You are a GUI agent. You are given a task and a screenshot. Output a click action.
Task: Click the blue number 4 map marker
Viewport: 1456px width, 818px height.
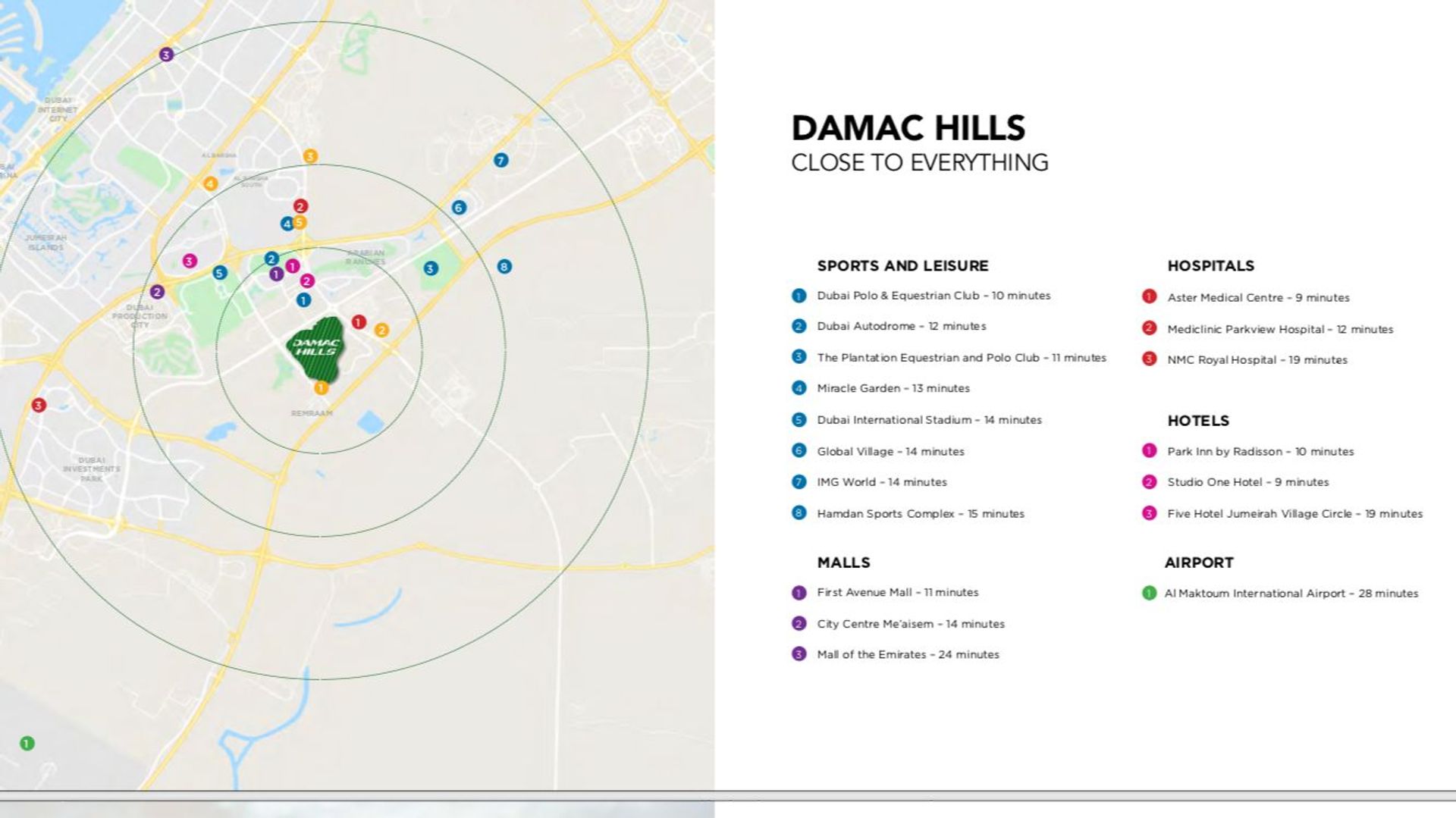[287, 224]
